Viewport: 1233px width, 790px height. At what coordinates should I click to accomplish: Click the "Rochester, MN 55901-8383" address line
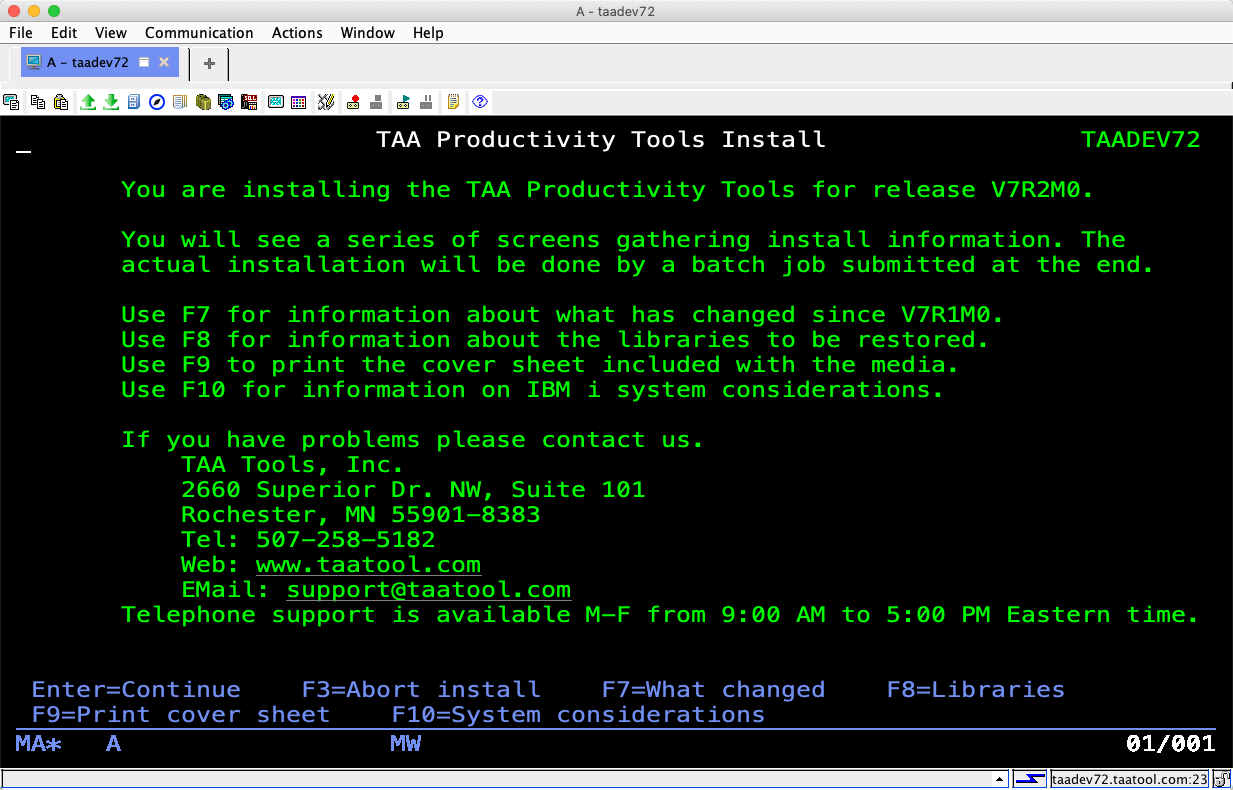click(x=361, y=515)
